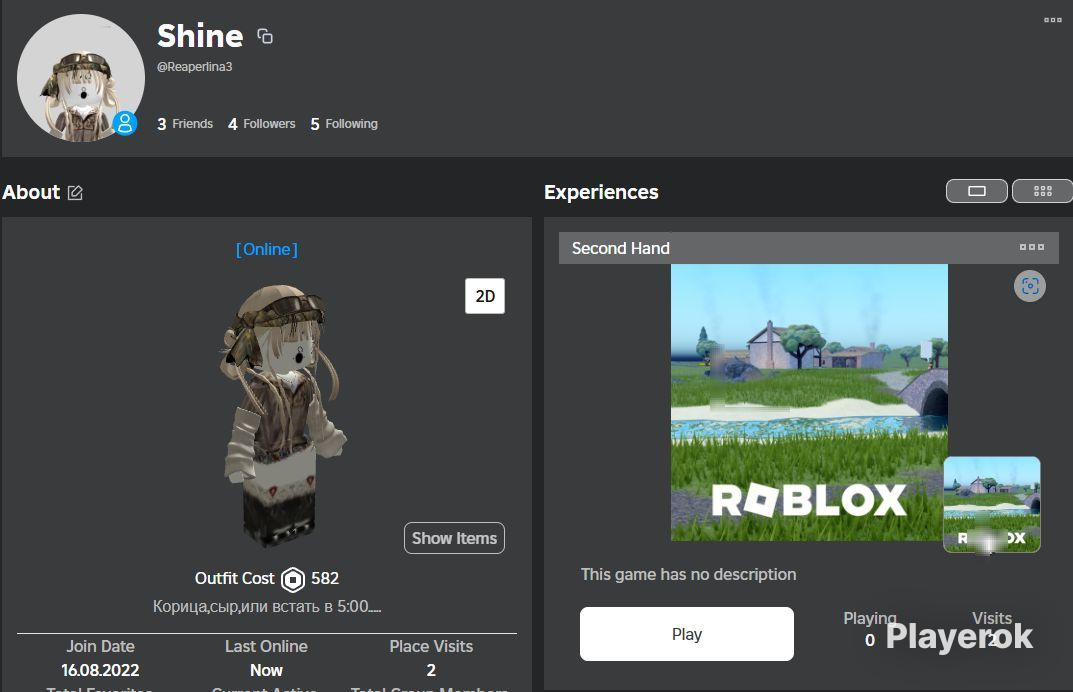Click the Experiences heading
Screen dimensions: 1073x692
tap(601, 192)
